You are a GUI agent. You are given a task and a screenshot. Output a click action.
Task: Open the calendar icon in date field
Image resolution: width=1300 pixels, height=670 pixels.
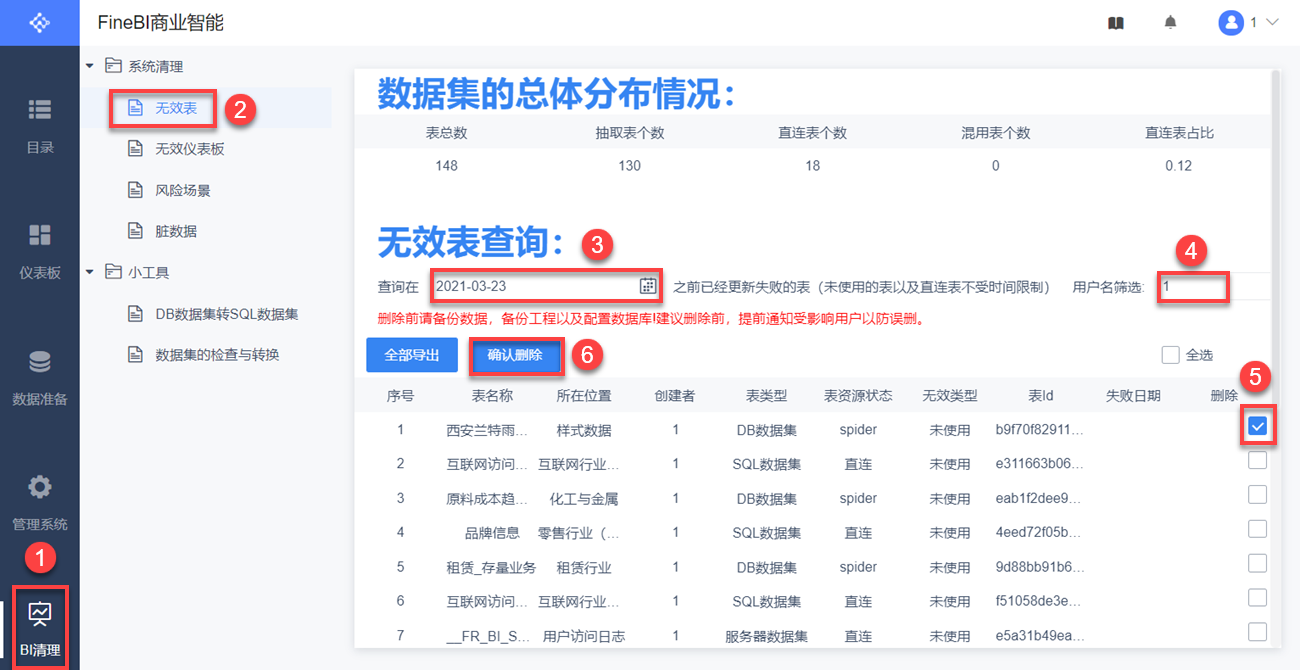point(648,286)
